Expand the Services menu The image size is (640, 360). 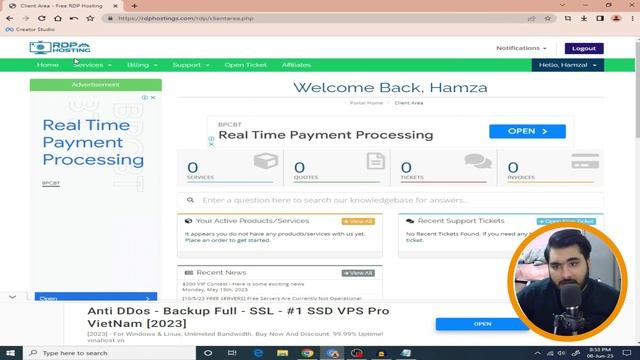tap(92, 65)
